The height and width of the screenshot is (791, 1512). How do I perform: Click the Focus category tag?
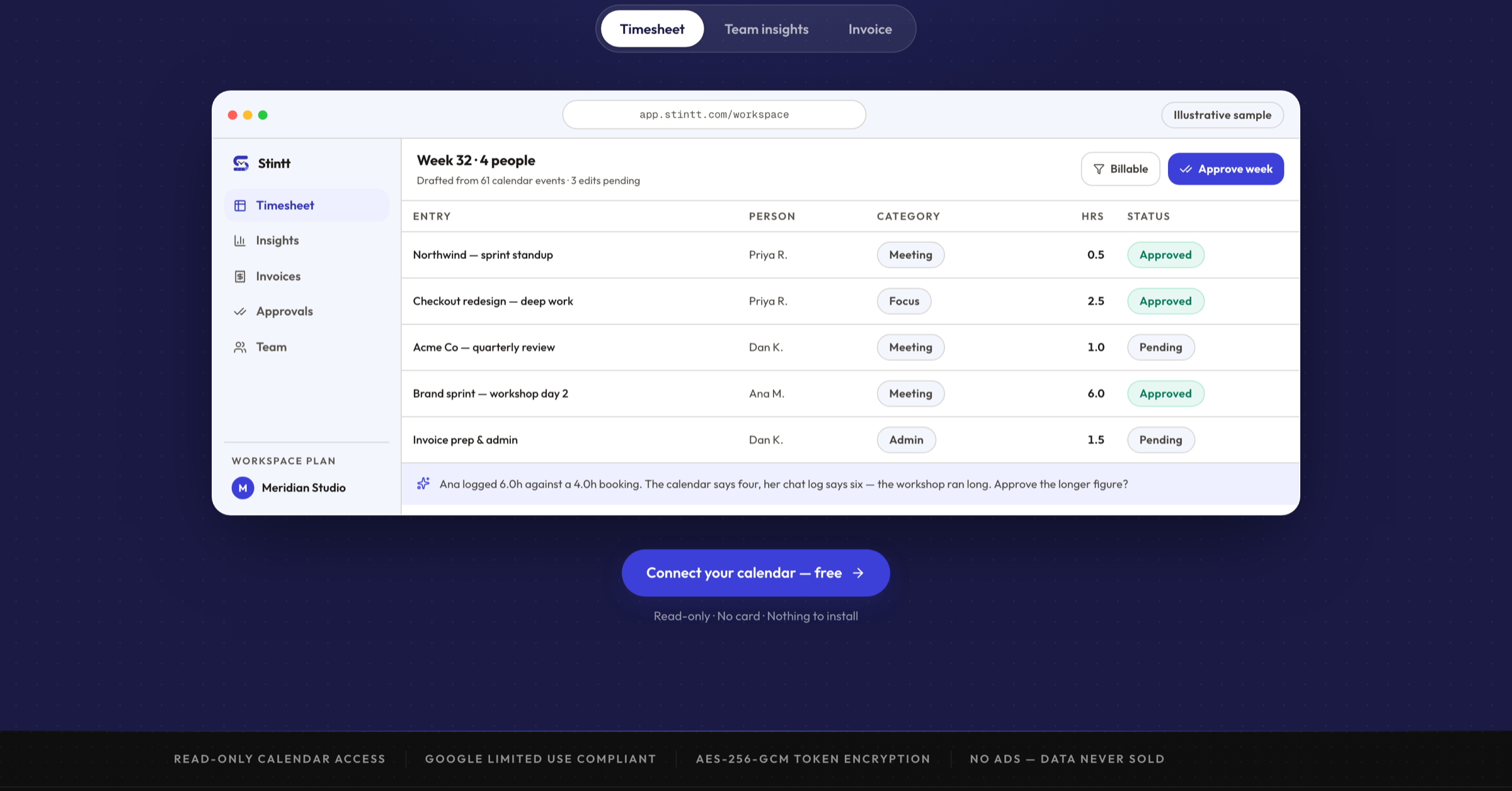[x=904, y=301]
